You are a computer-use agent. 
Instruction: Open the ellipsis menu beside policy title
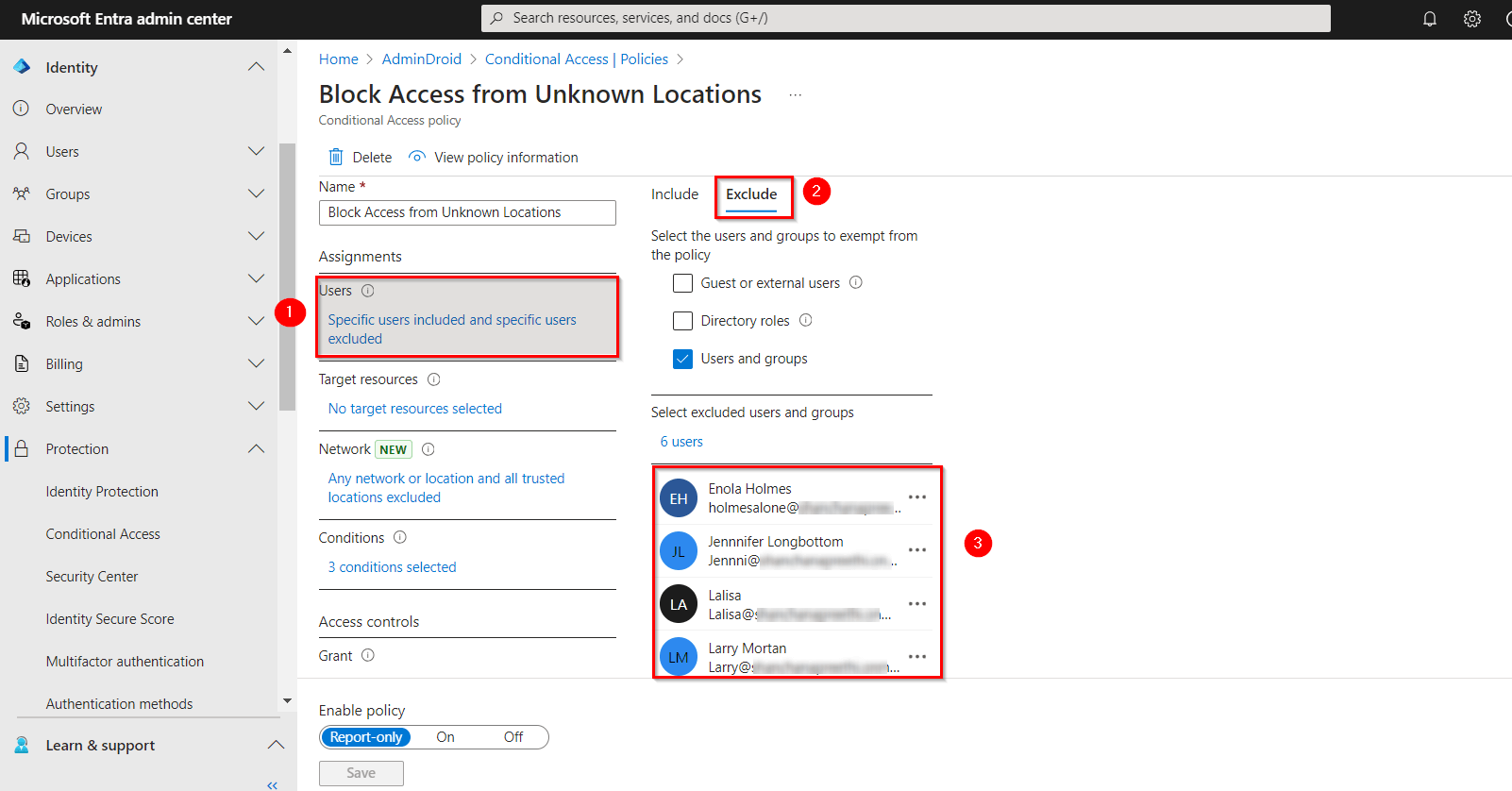(796, 95)
